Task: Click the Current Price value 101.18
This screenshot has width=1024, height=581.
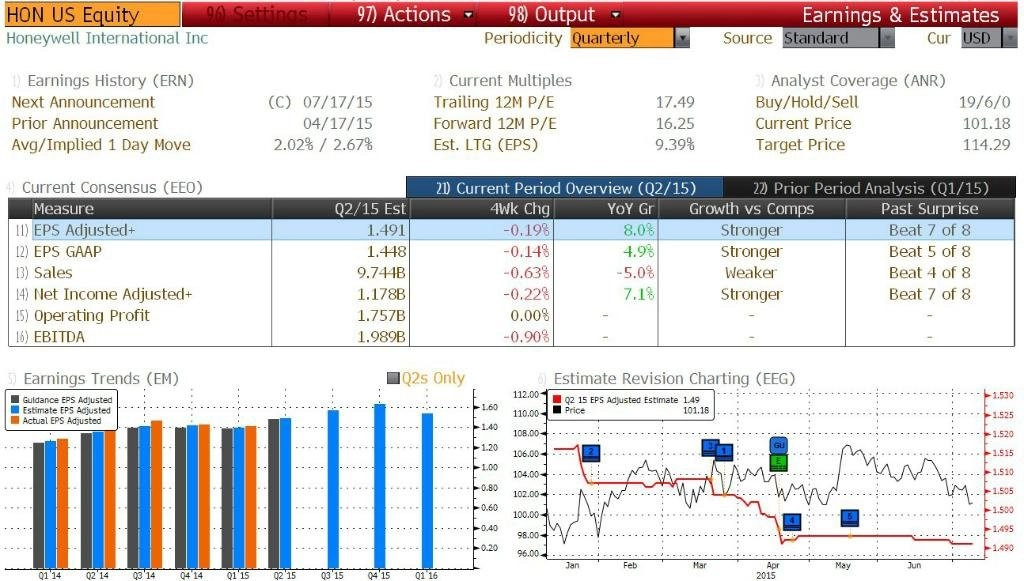Action: click(986, 124)
